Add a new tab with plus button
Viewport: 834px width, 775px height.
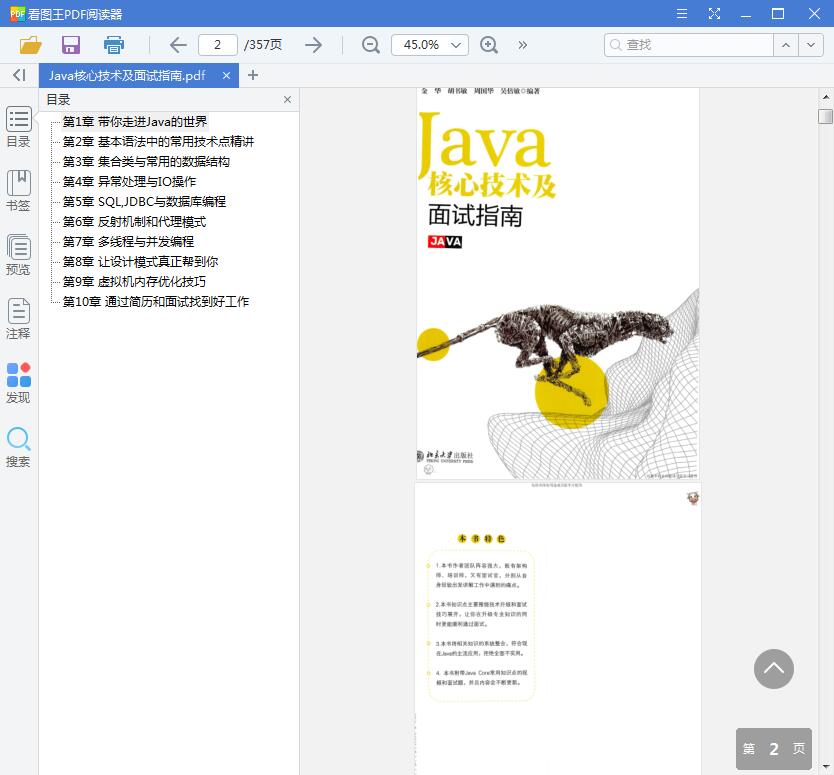pos(253,76)
